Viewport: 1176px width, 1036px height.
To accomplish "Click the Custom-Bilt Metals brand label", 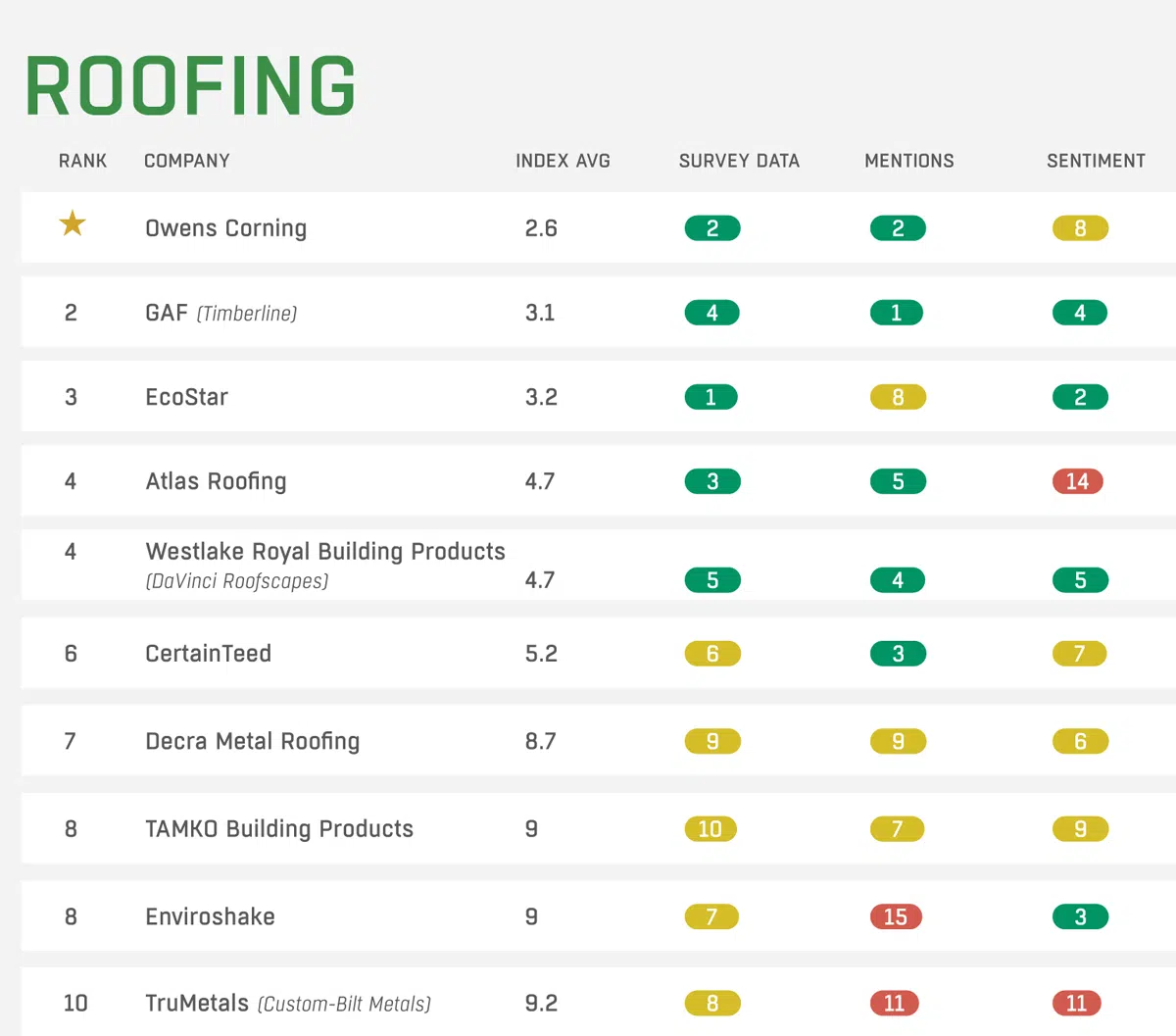I will click(x=344, y=1005).
